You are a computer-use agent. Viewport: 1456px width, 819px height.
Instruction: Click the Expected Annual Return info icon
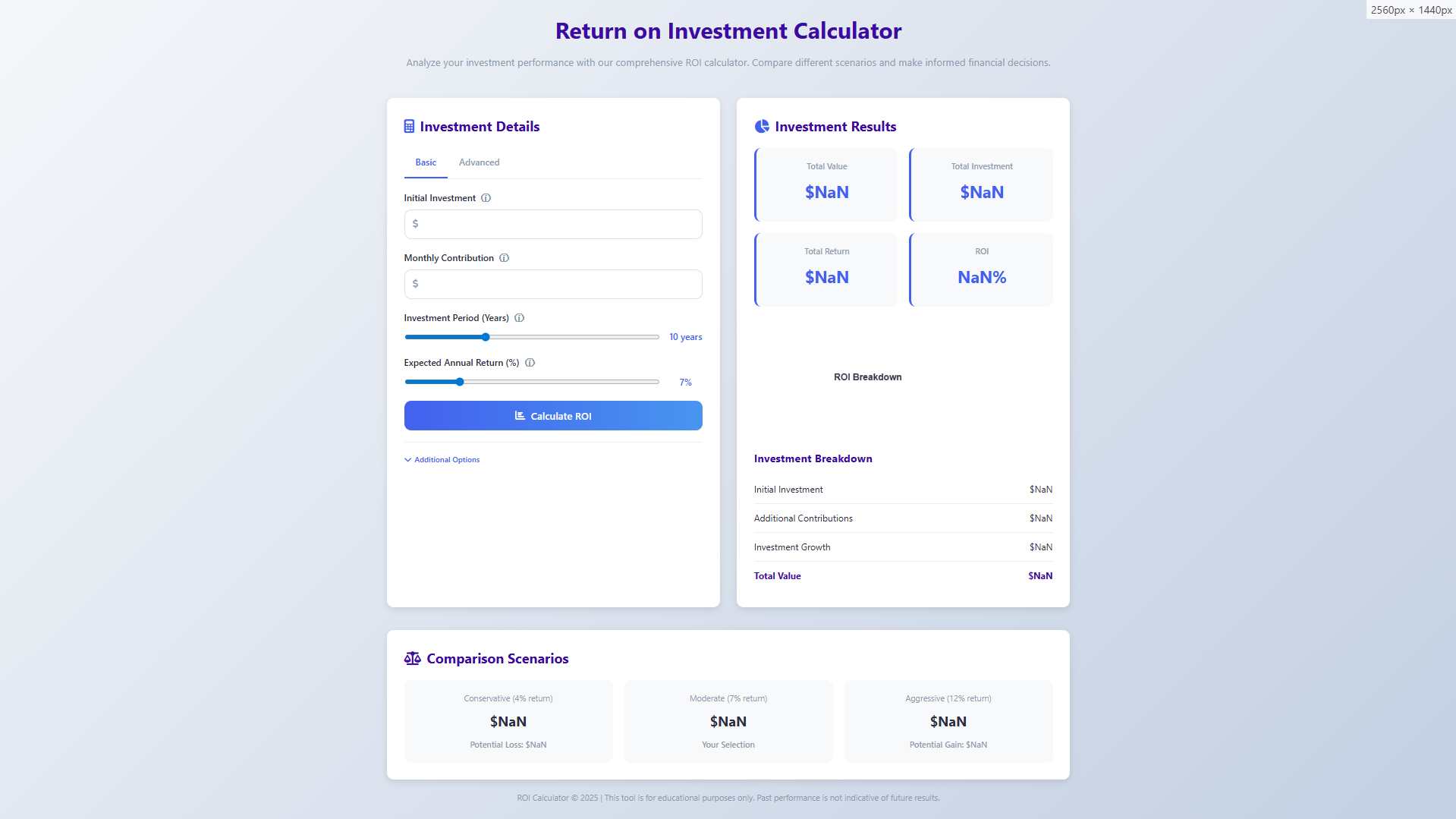(x=530, y=363)
